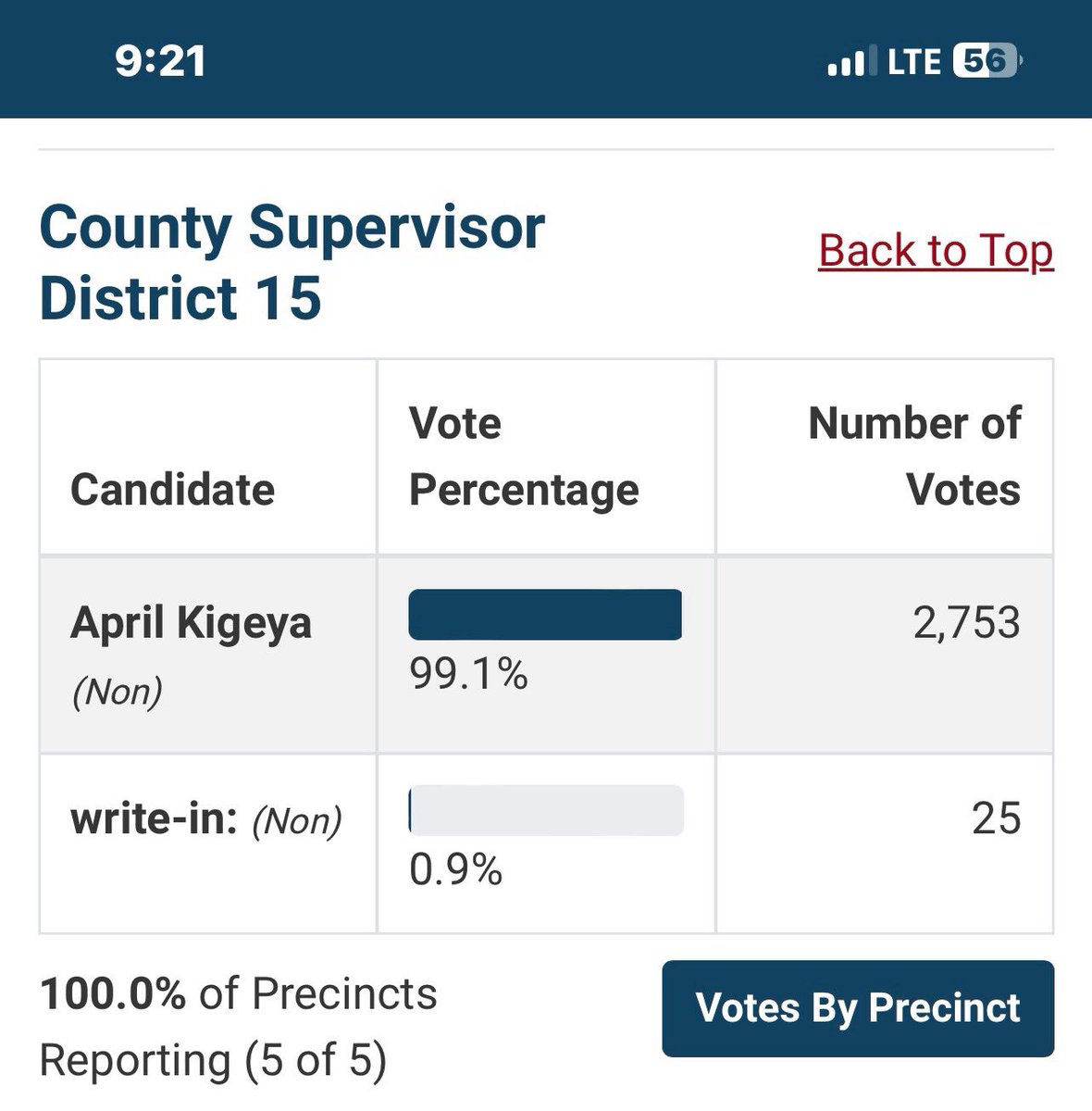Click the Vote Percentage column header
The width and height of the screenshot is (1092, 1111).
coord(524,456)
